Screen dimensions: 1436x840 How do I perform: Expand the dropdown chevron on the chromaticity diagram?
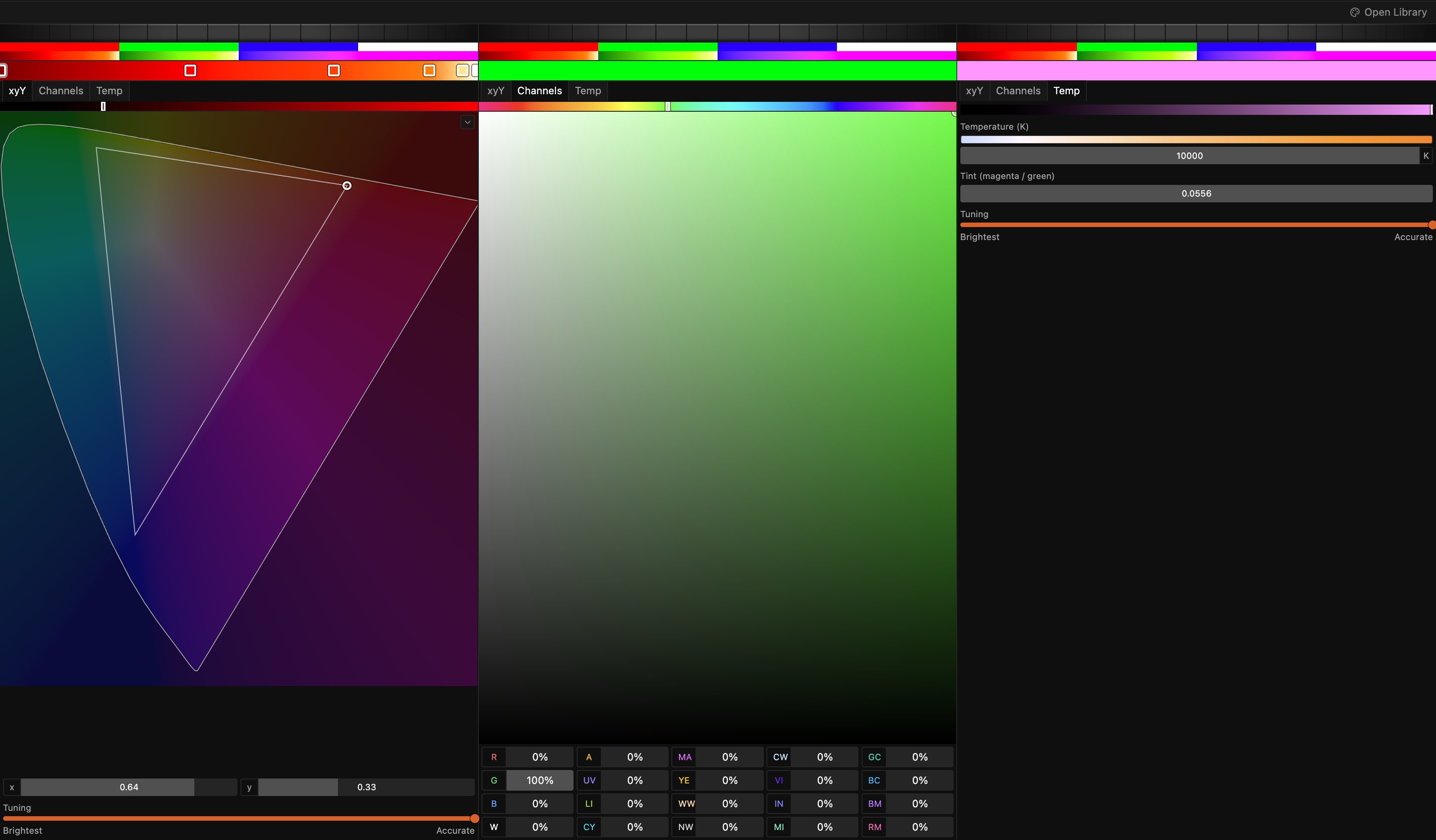click(x=467, y=122)
